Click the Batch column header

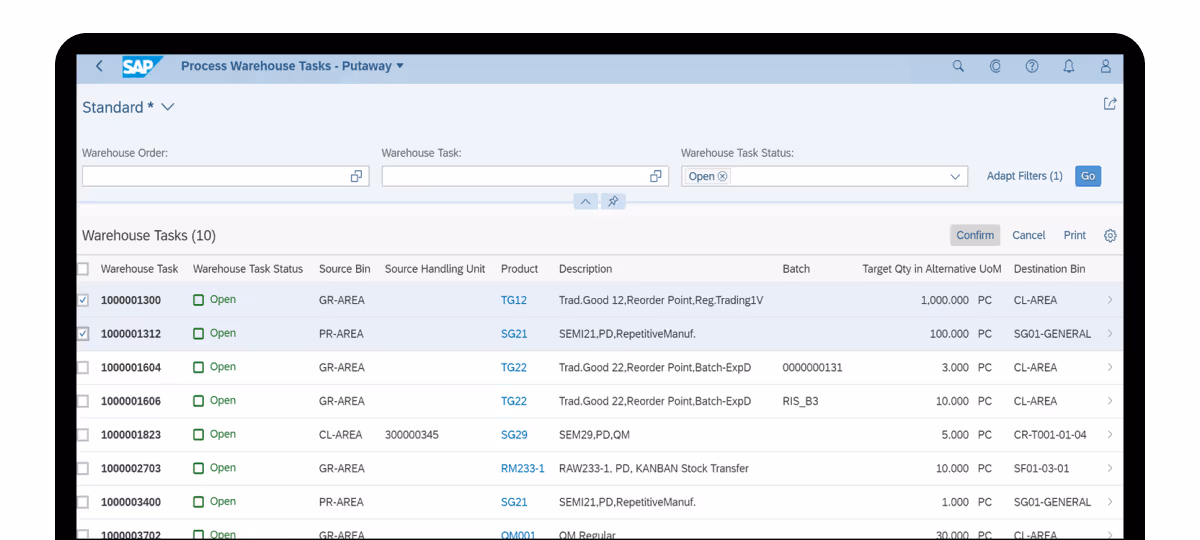796,269
